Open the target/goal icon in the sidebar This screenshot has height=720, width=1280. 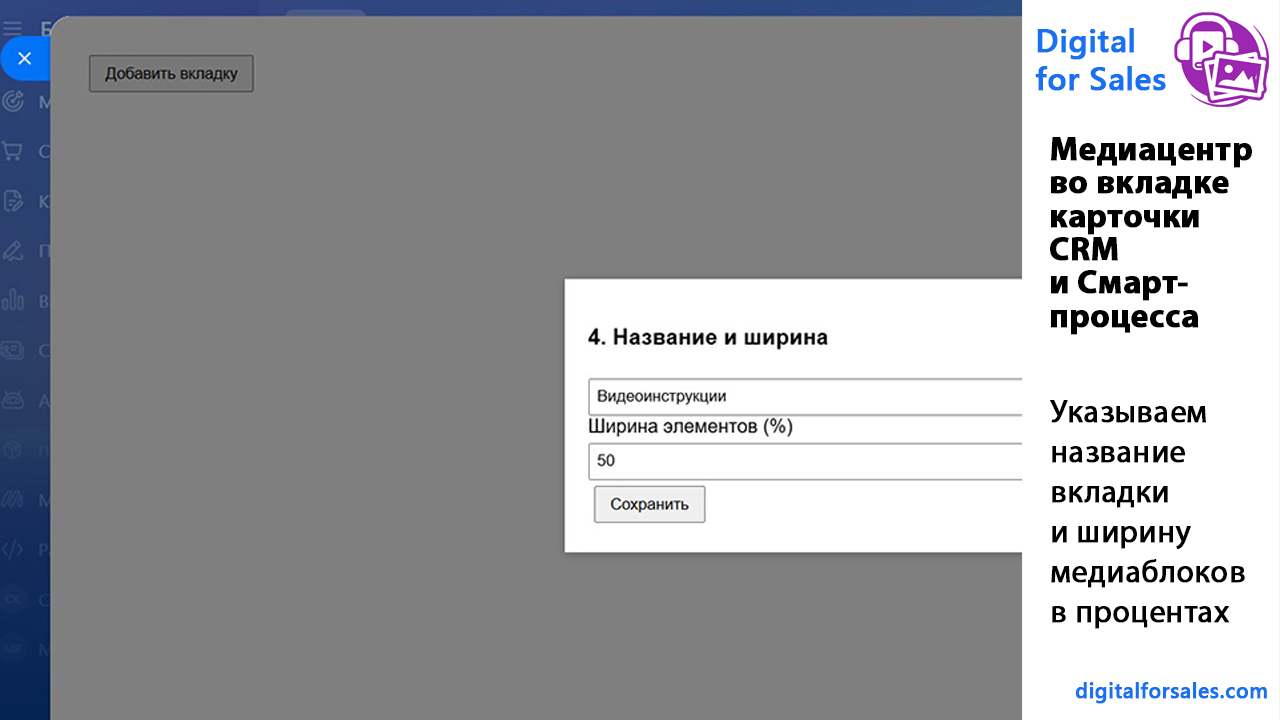click(x=13, y=101)
